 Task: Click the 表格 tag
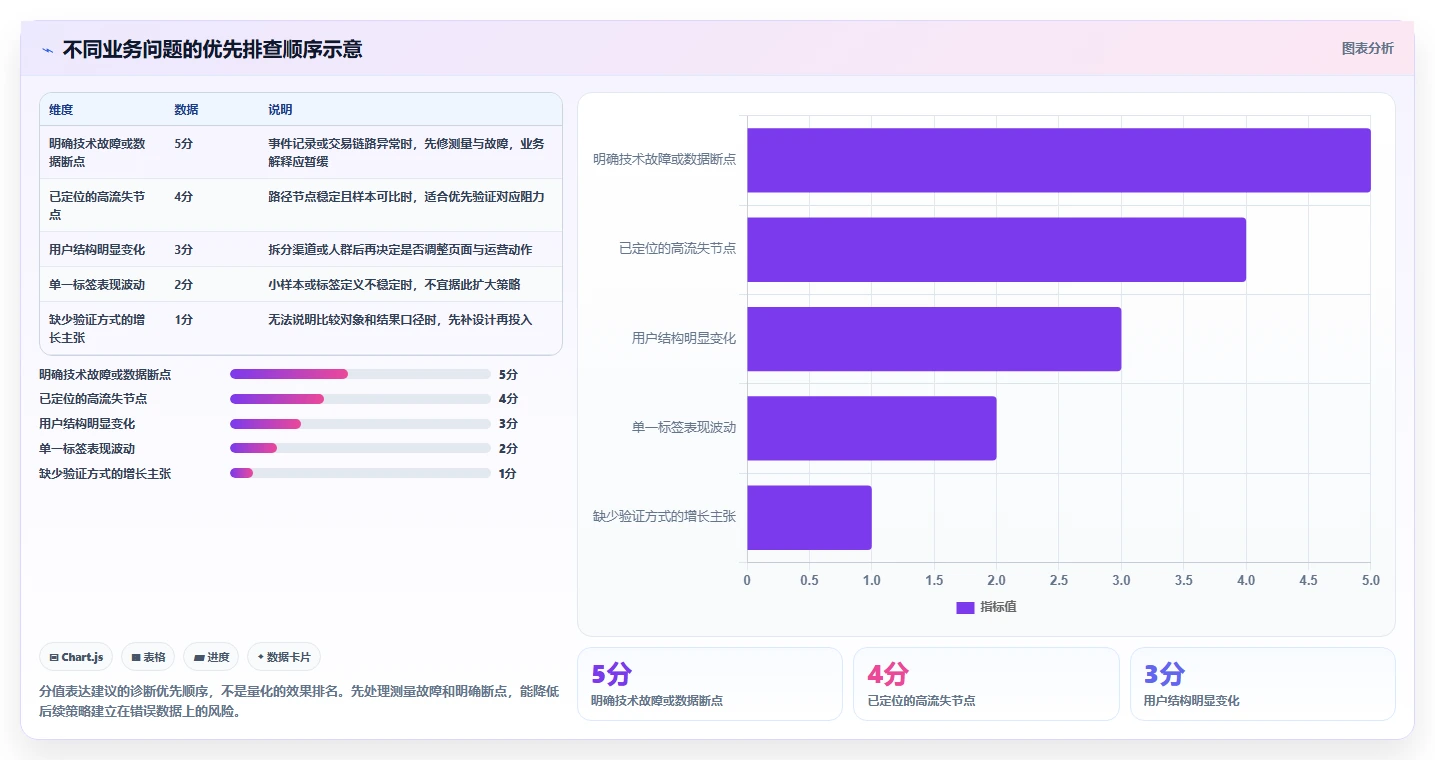[x=148, y=657]
